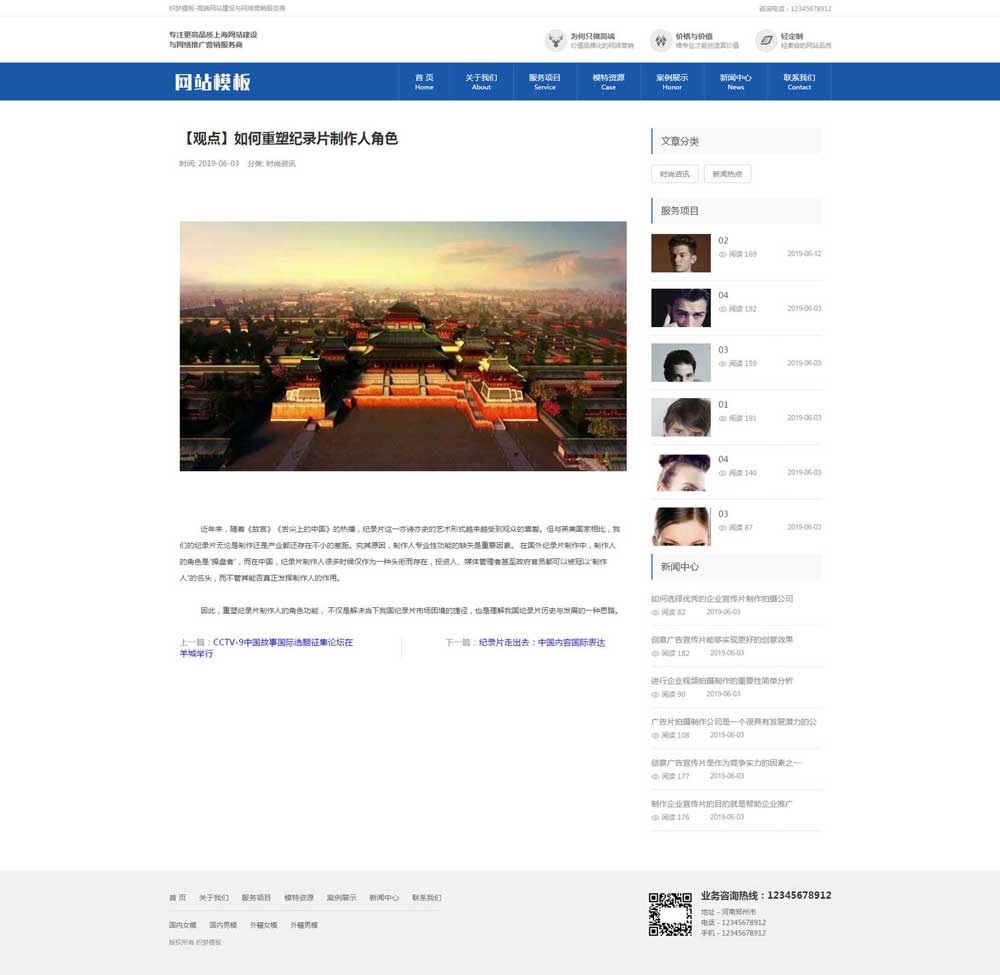Open next article 纪录片走出去 link

(541, 643)
